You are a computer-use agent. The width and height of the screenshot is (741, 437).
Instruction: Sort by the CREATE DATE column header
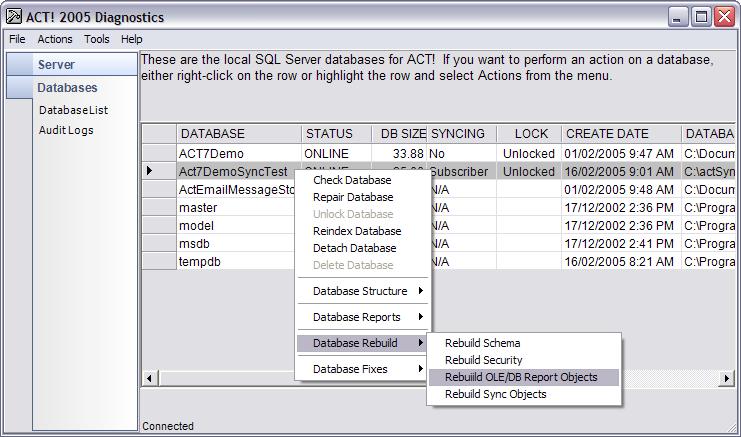point(621,134)
